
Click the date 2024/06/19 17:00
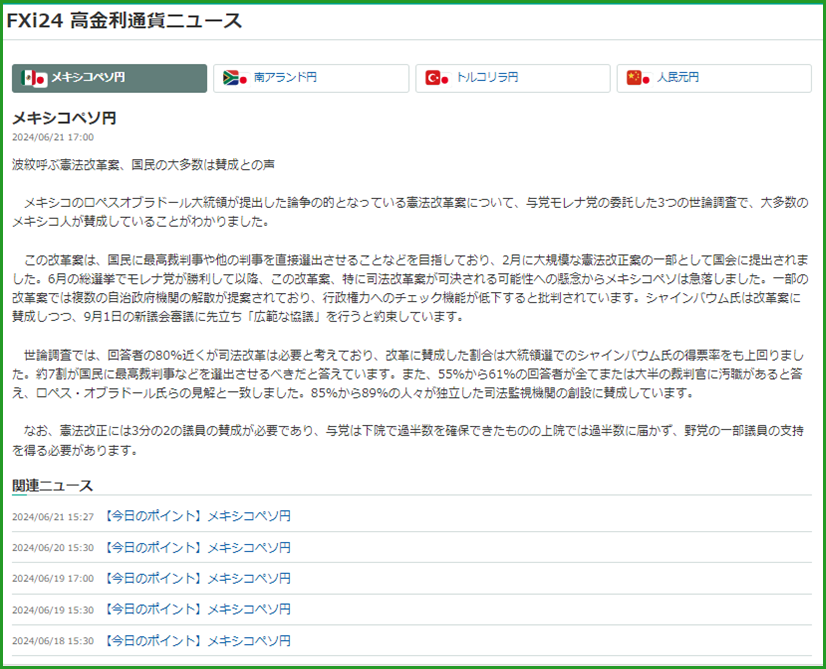point(53,579)
